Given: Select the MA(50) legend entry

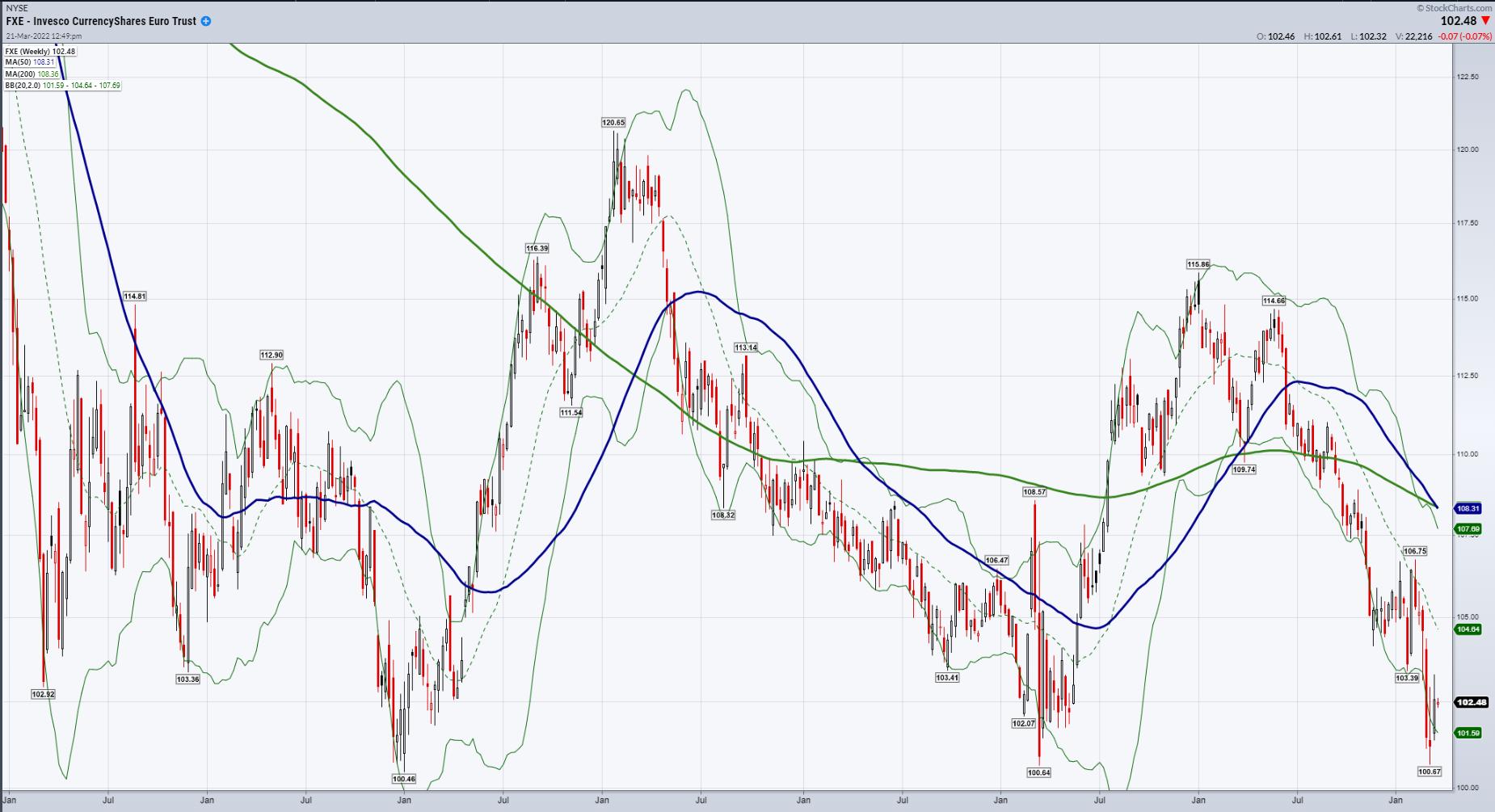Looking at the screenshot, I should tap(30, 62).
